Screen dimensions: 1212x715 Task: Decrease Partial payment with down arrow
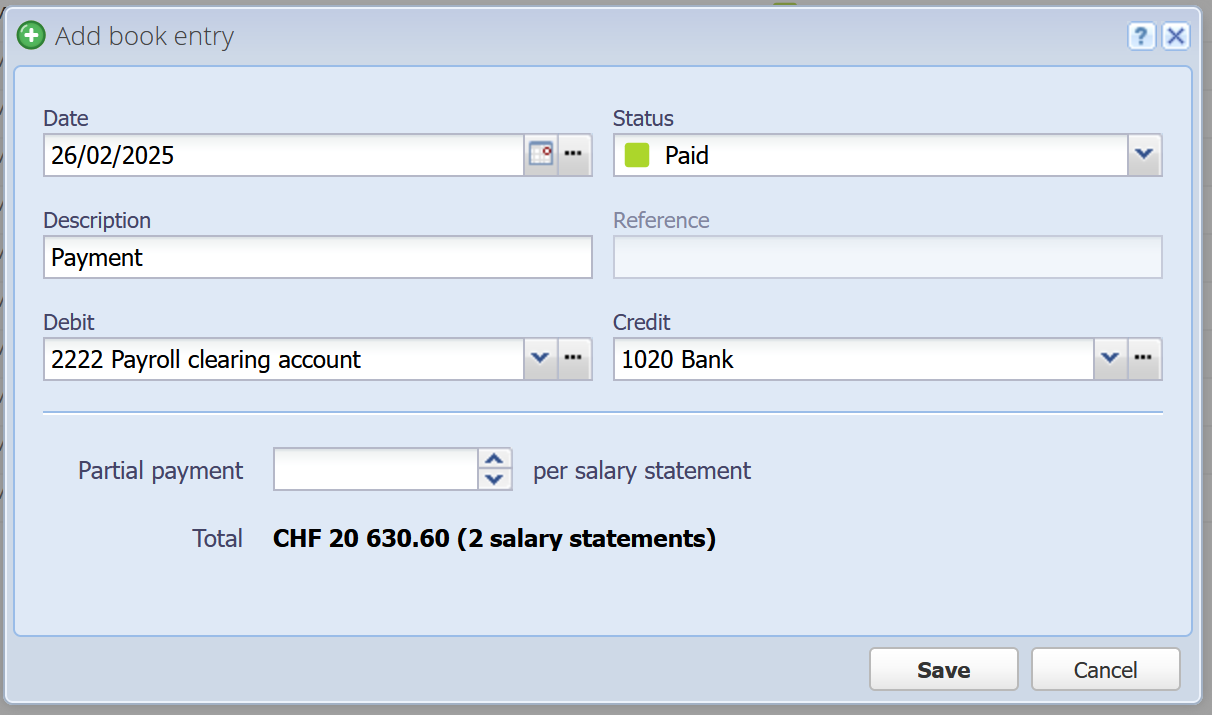pyautogui.click(x=493, y=480)
